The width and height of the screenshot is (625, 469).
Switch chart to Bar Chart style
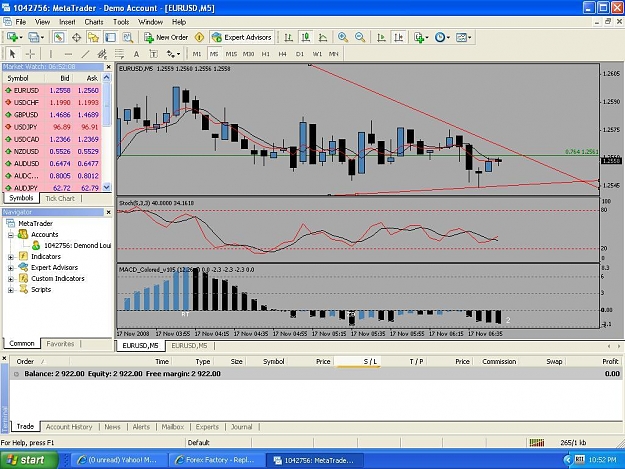click(x=289, y=37)
